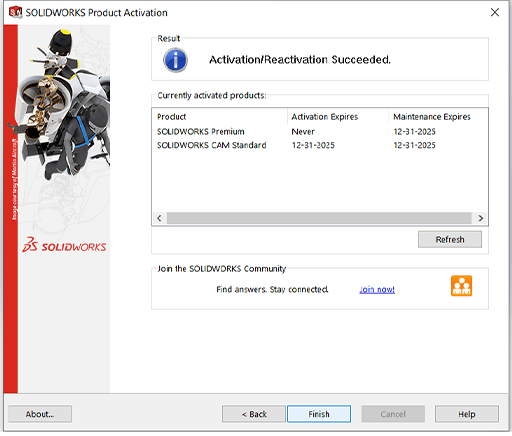Follow the Join now! link
The image size is (512, 436).
(377, 289)
